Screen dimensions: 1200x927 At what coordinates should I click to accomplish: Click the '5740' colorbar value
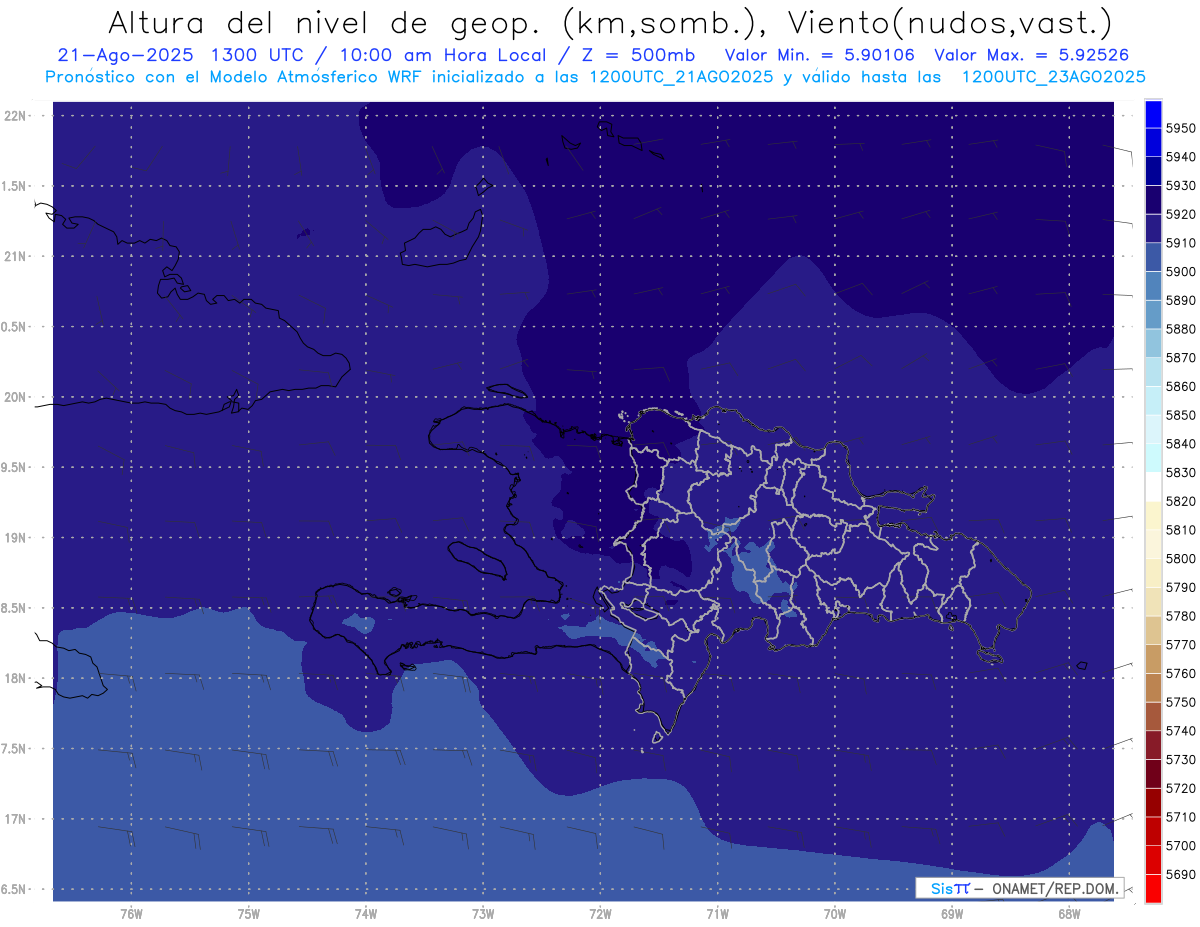point(1180,731)
